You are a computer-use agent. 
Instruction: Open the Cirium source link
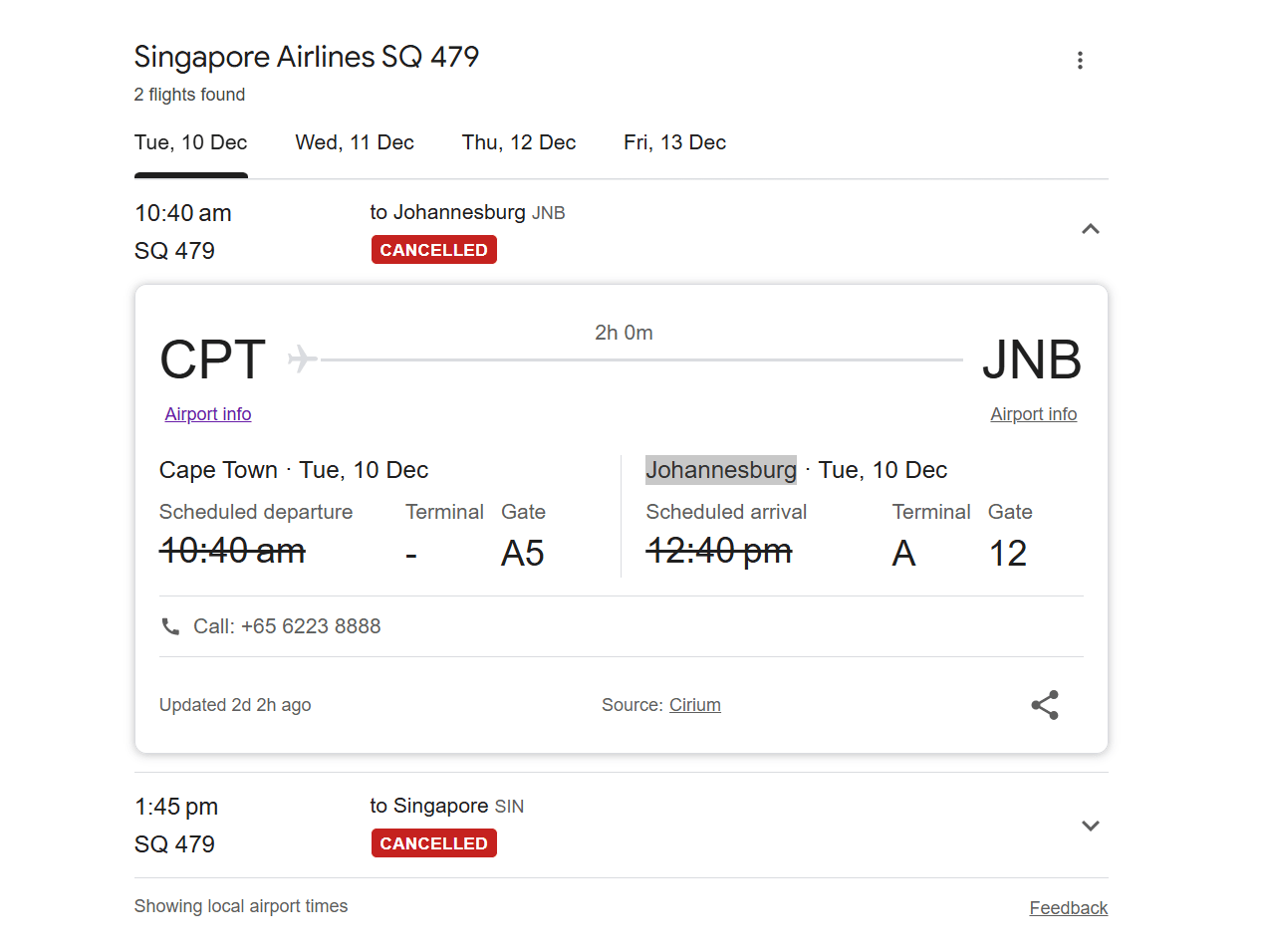695,705
